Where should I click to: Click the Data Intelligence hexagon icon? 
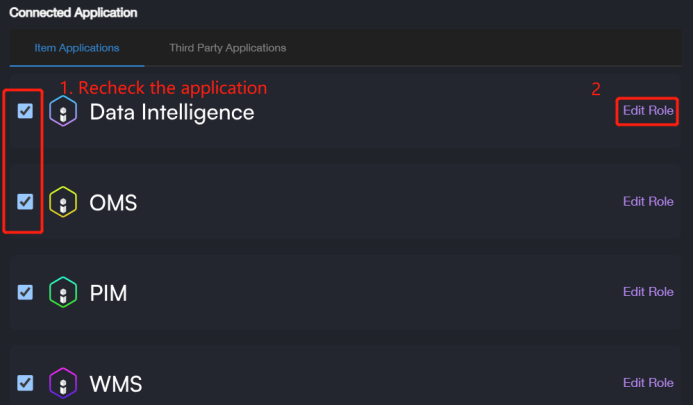tap(63, 112)
